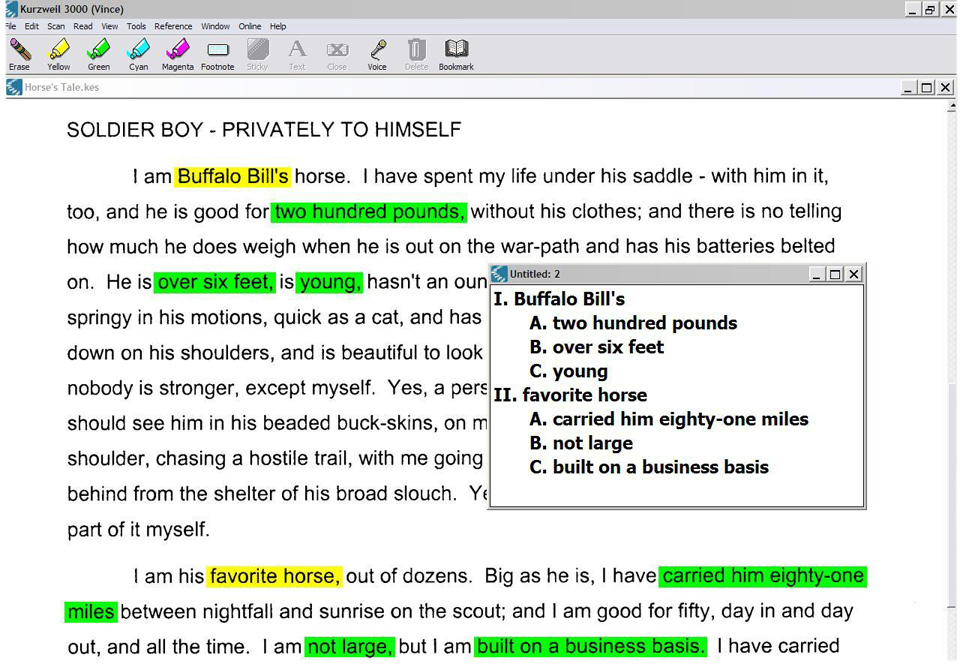
Task: Open the Read menu
Action: pyautogui.click(x=83, y=26)
